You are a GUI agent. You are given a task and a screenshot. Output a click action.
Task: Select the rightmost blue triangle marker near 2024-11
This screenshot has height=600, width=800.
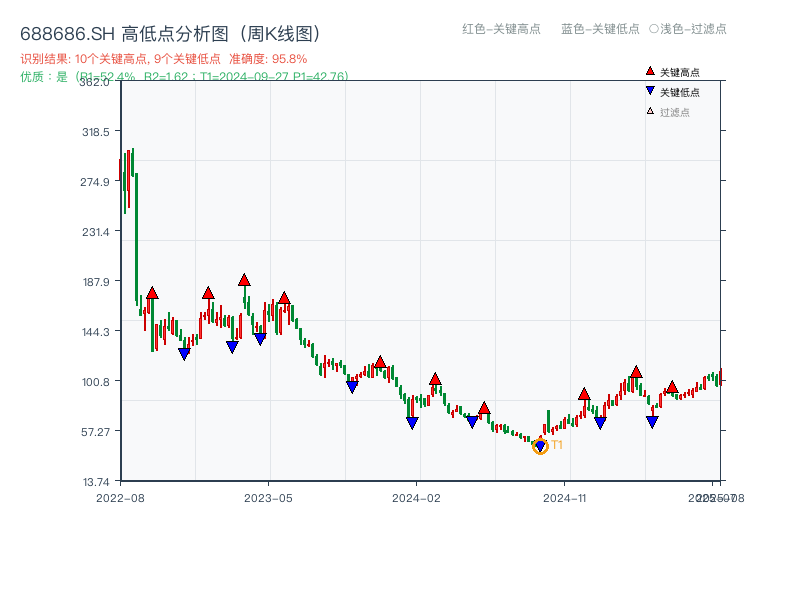tap(653, 422)
